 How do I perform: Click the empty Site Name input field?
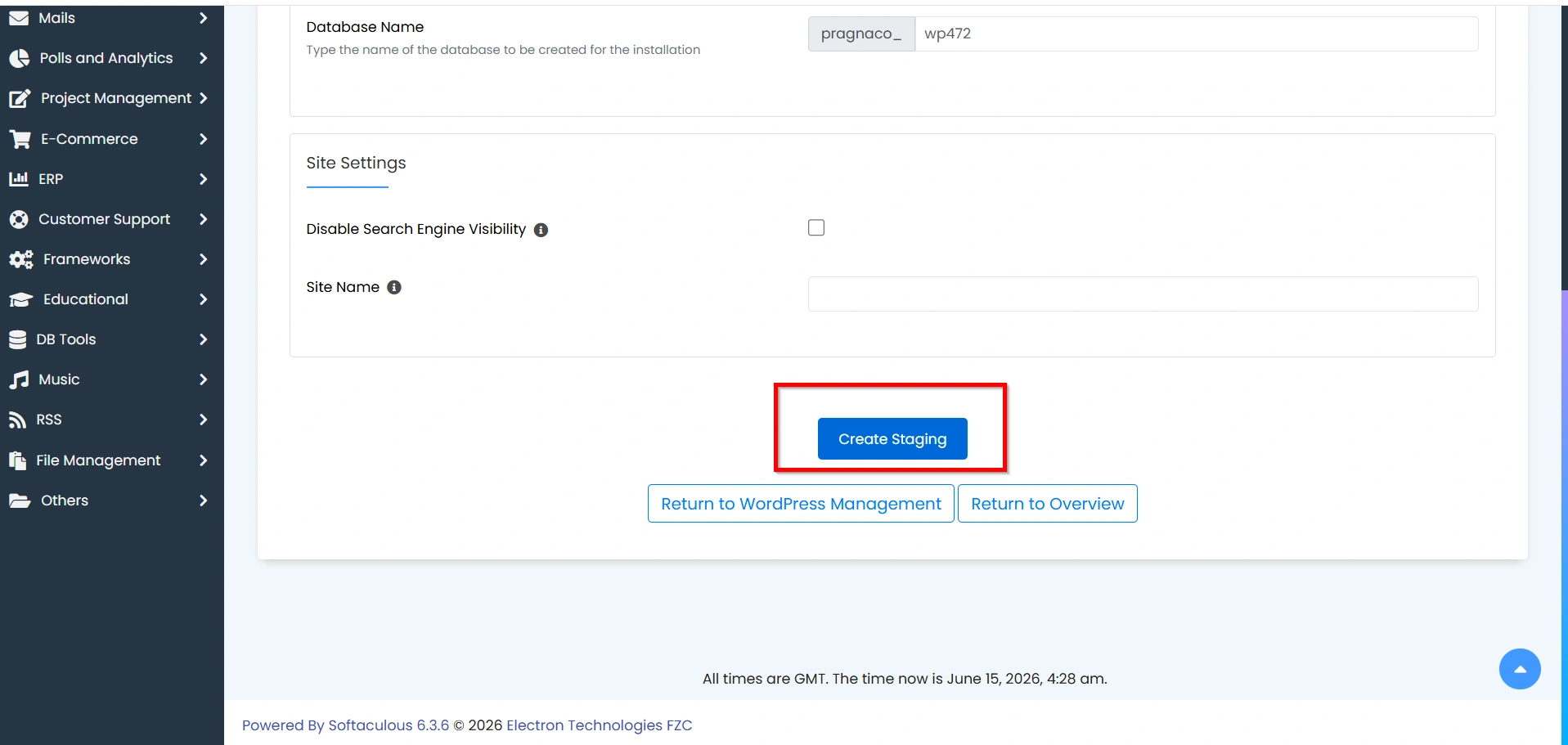1143,294
